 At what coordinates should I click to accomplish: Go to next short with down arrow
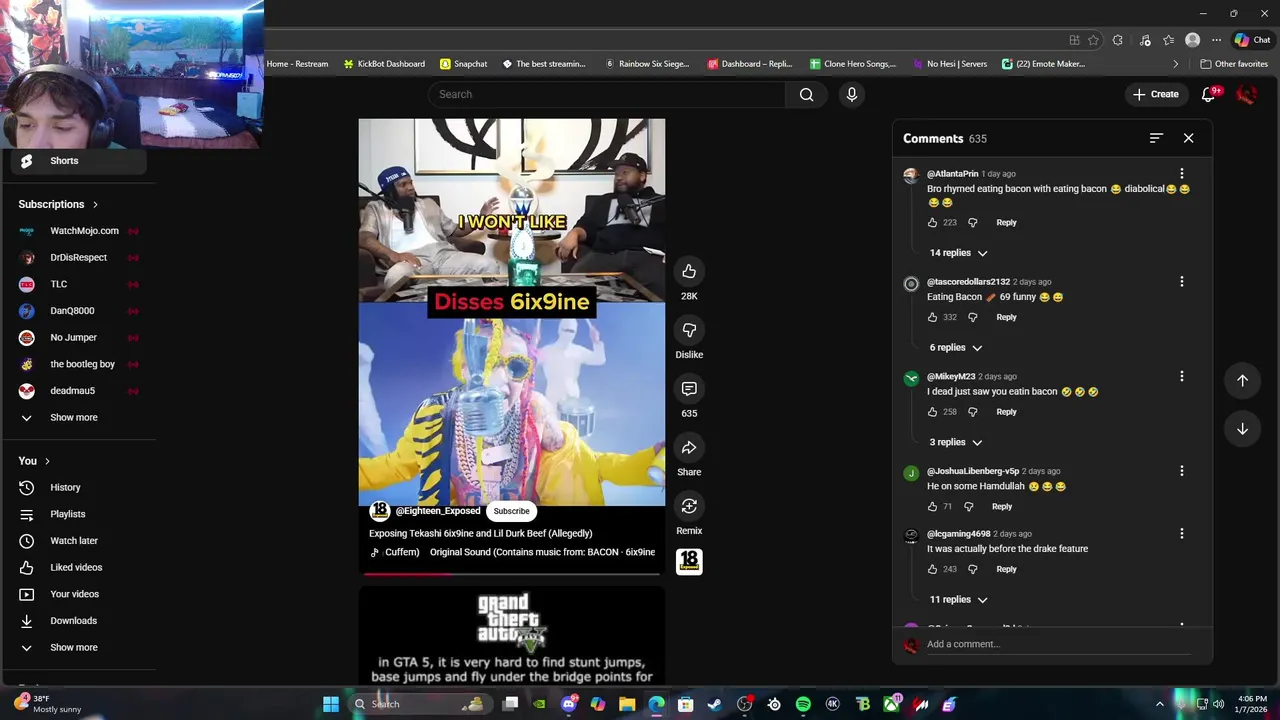pos(1242,429)
